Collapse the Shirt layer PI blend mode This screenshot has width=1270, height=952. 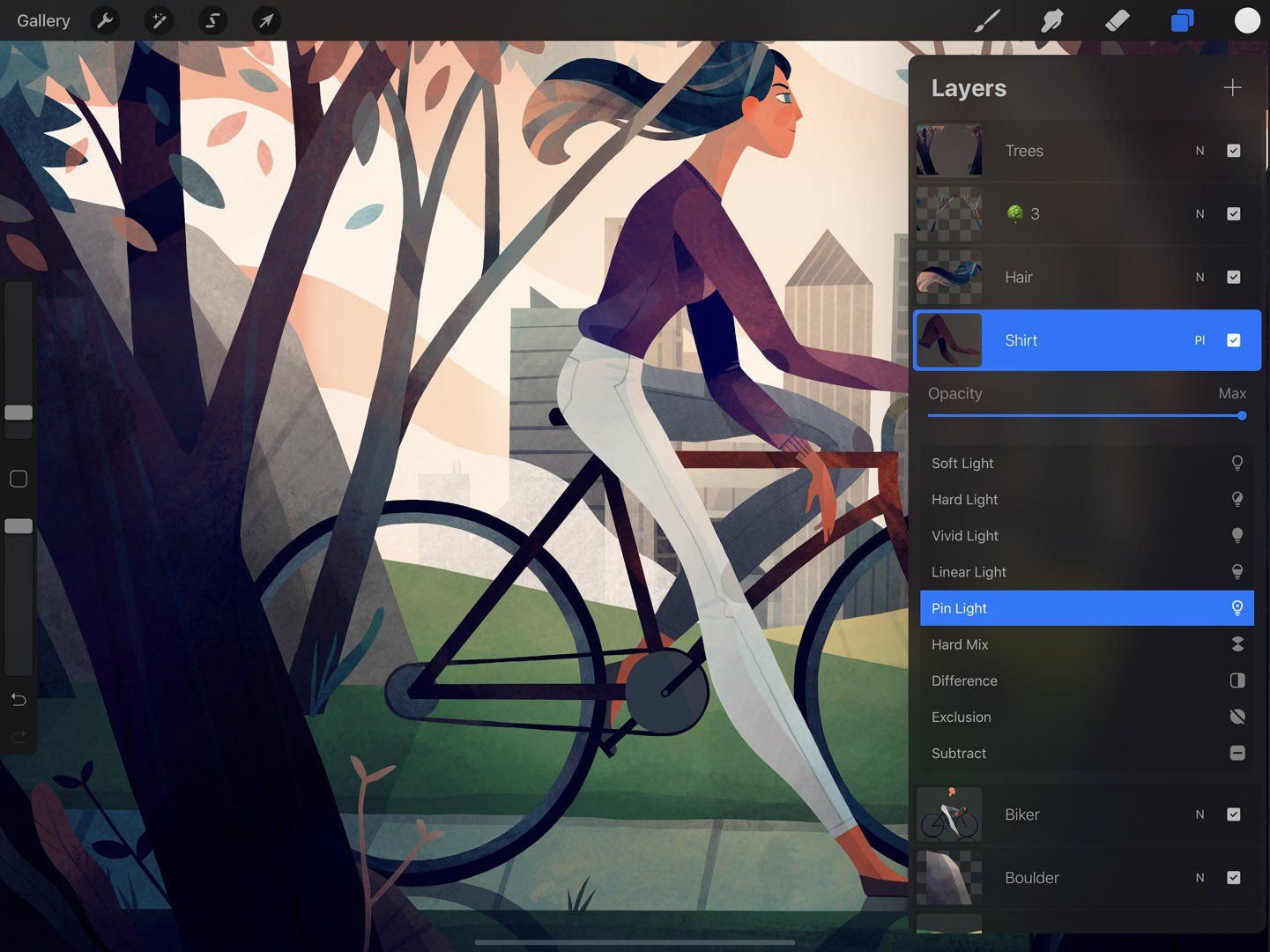tap(1199, 340)
